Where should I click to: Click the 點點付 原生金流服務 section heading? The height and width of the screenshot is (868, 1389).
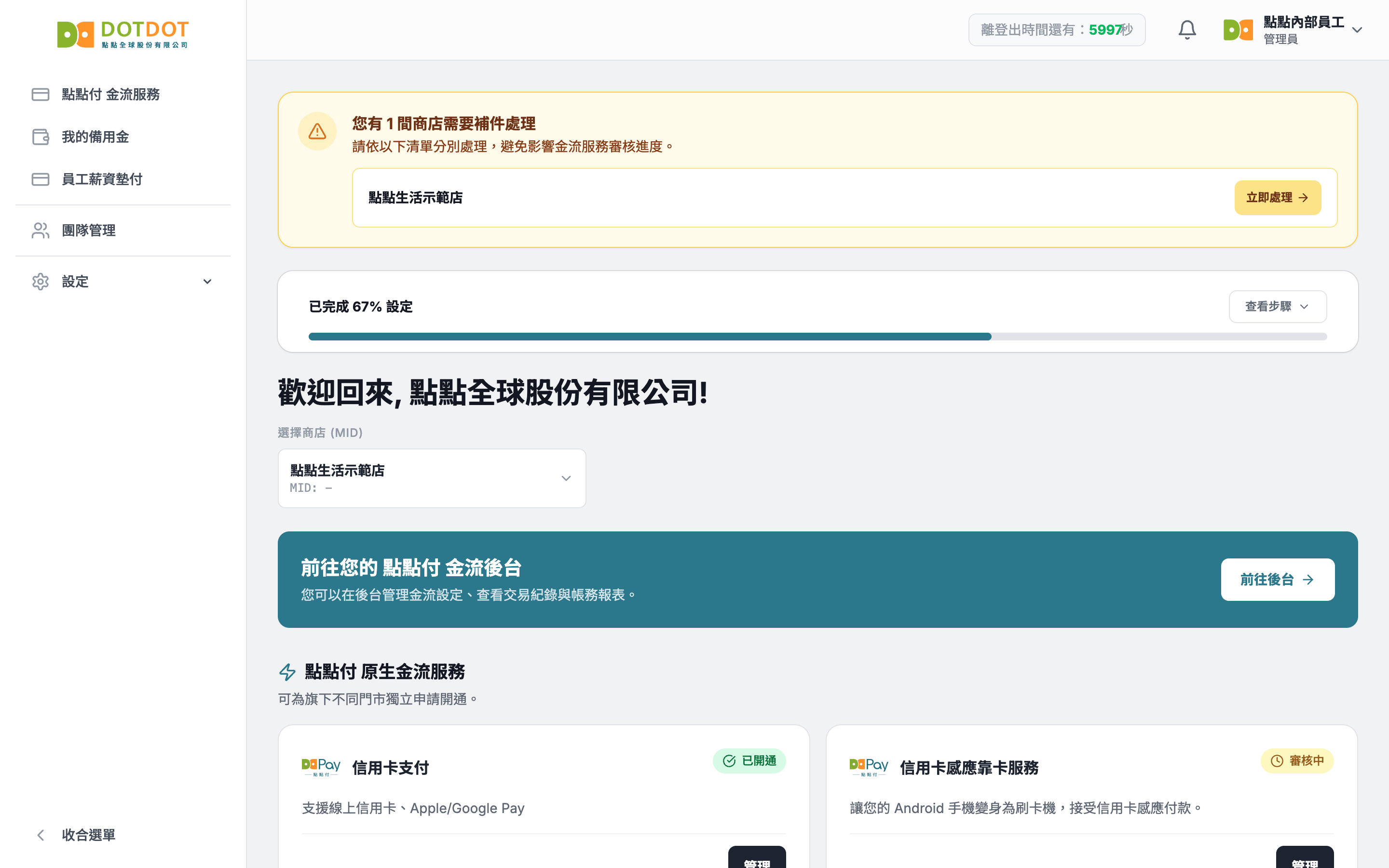(x=384, y=672)
